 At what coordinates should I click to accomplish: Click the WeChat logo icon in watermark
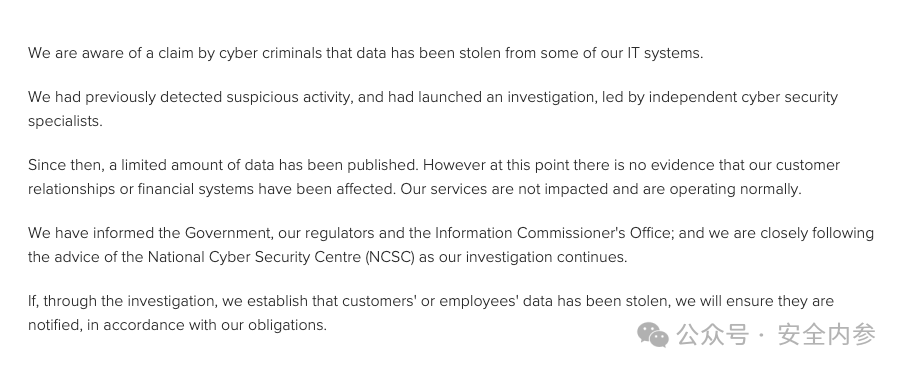[653, 335]
